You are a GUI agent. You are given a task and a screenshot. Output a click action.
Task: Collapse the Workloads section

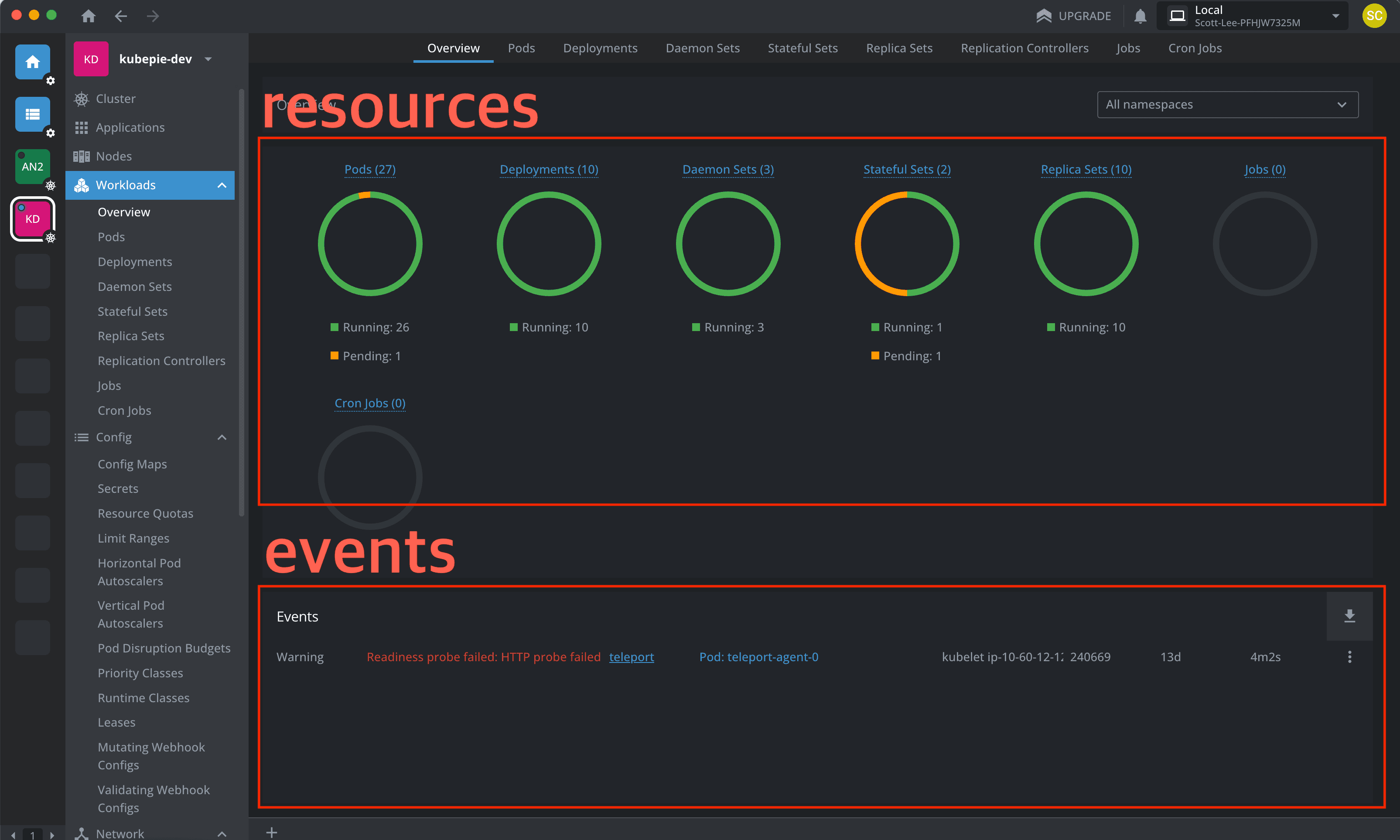(222, 184)
